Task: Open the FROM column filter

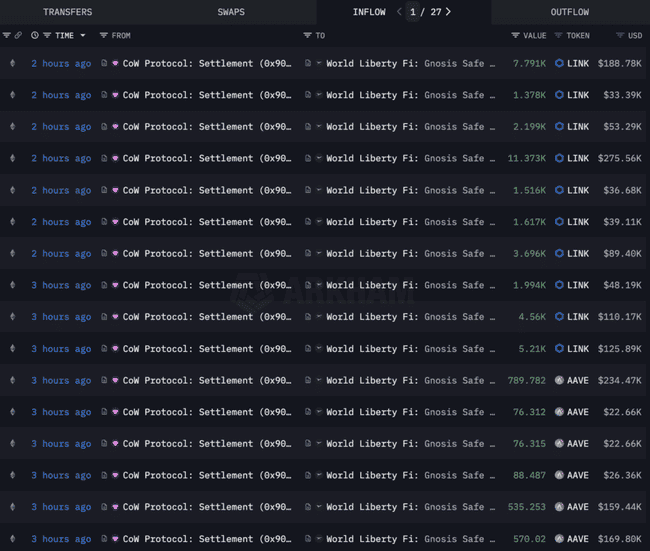Action: click(x=104, y=35)
